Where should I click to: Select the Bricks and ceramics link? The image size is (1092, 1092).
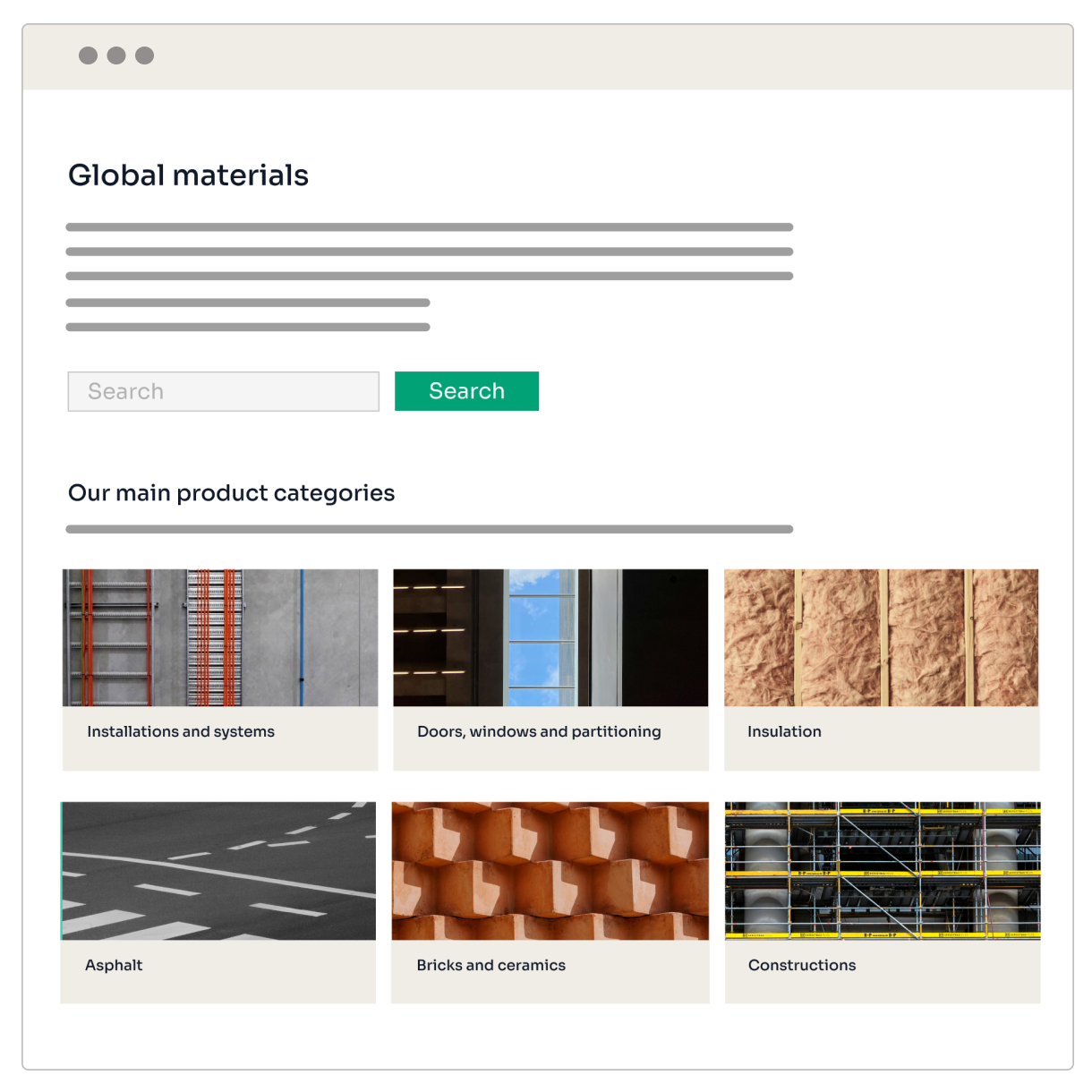click(491, 965)
